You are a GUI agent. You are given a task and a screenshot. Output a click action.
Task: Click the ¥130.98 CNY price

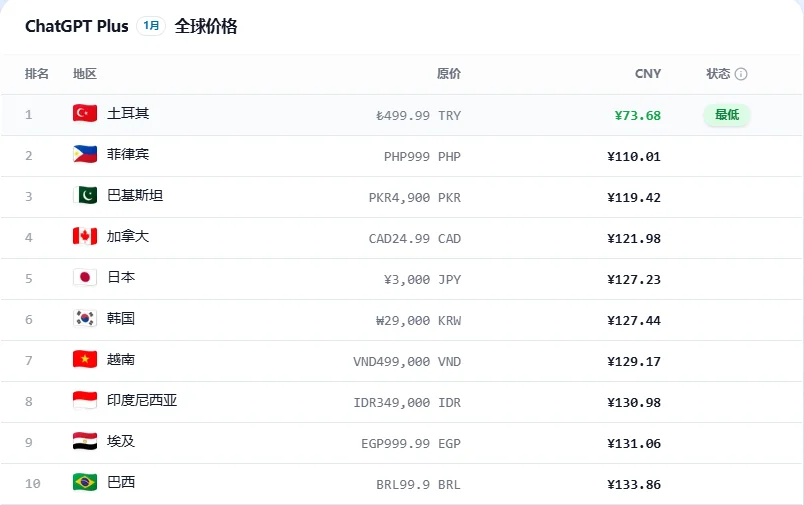tap(634, 403)
